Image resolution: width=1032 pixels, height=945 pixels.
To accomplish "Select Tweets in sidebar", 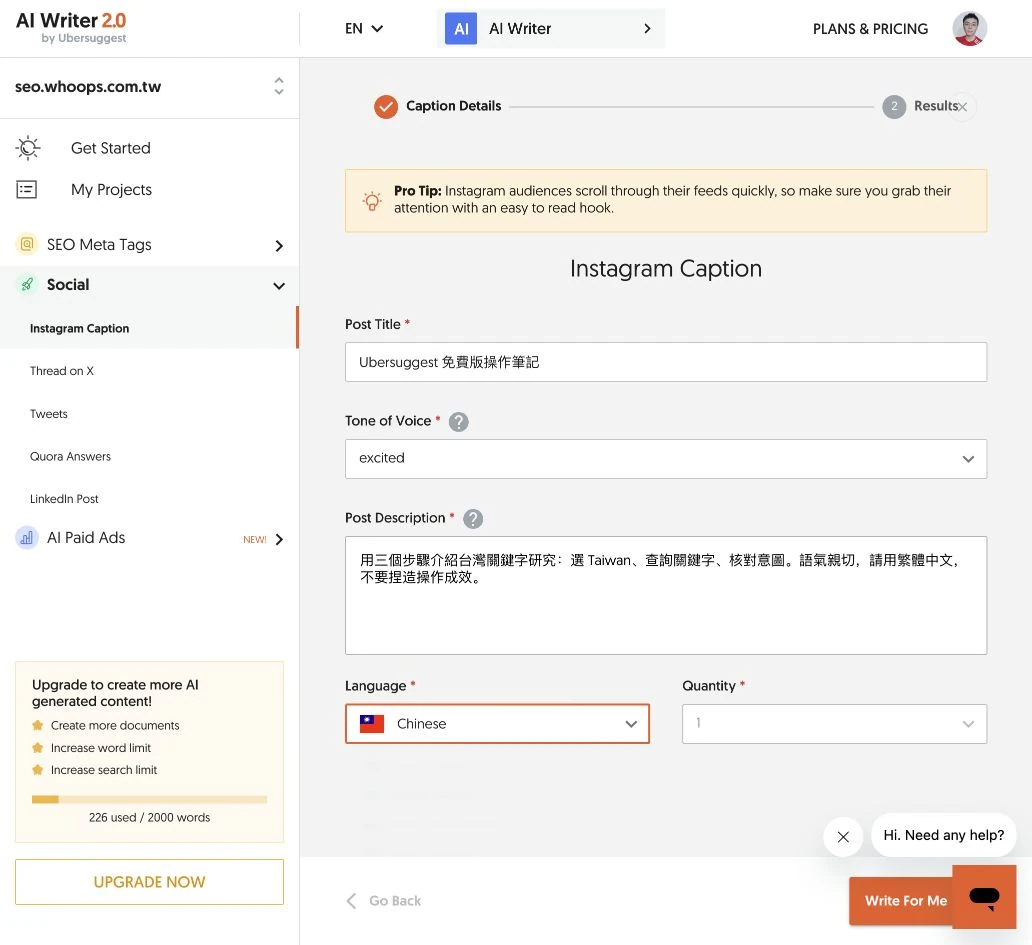I will [x=49, y=413].
